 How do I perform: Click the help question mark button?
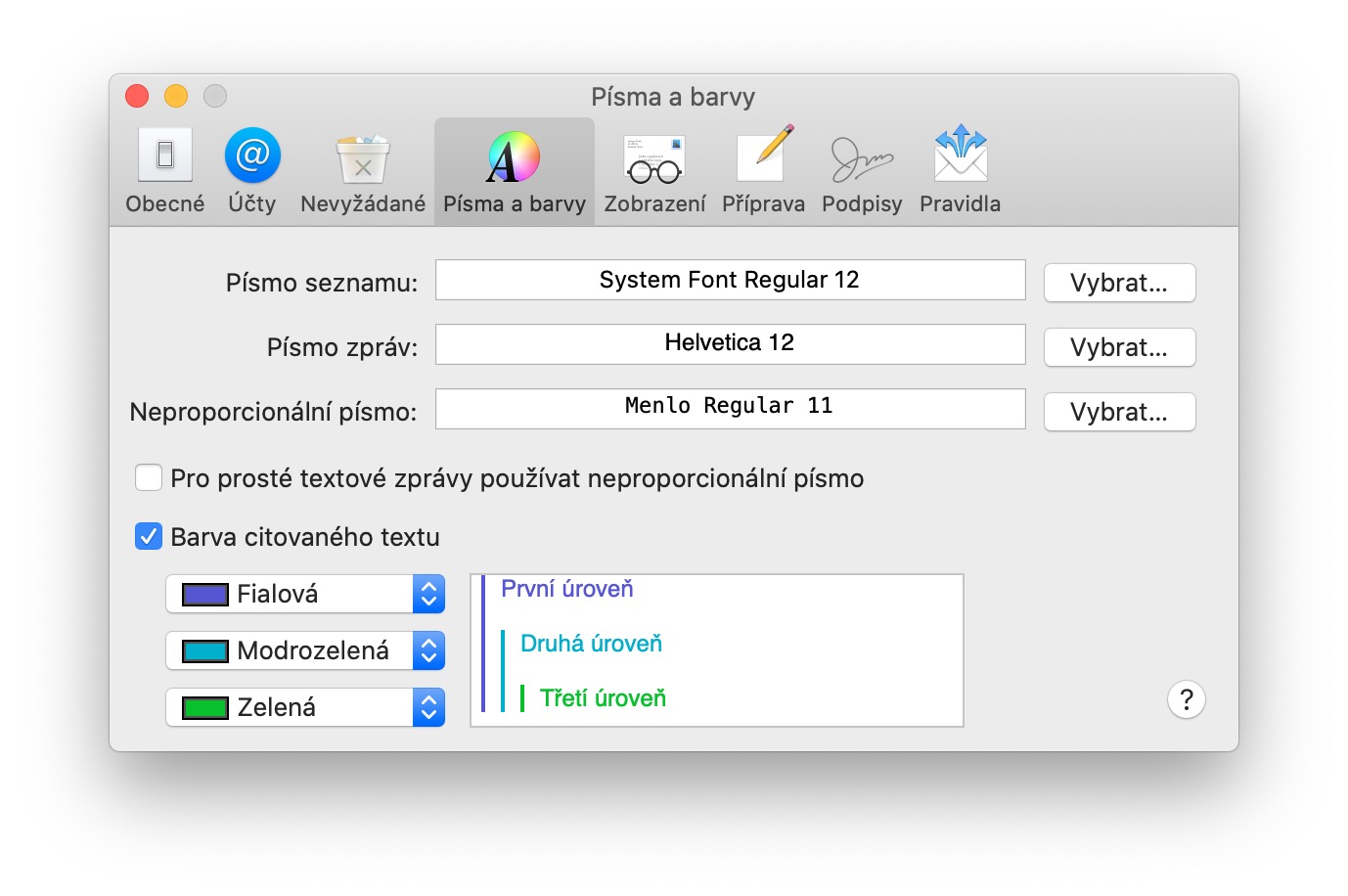(1186, 699)
